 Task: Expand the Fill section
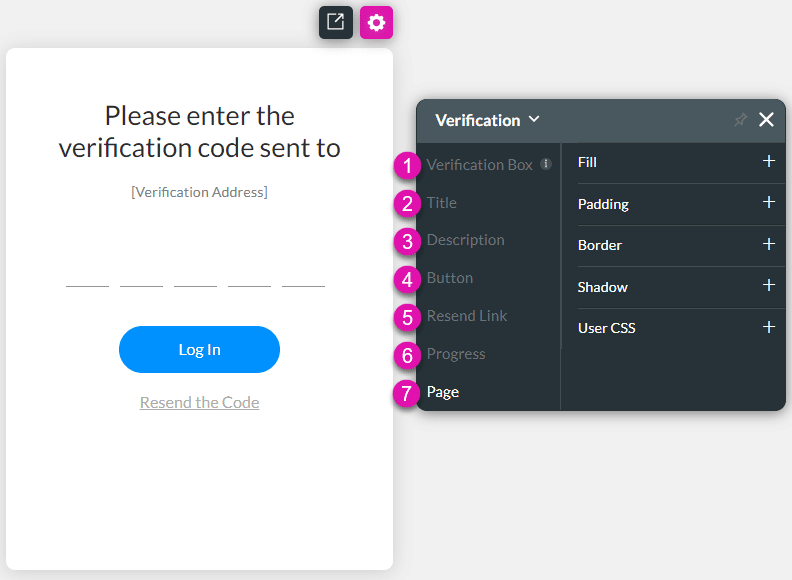[x=768, y=161]
